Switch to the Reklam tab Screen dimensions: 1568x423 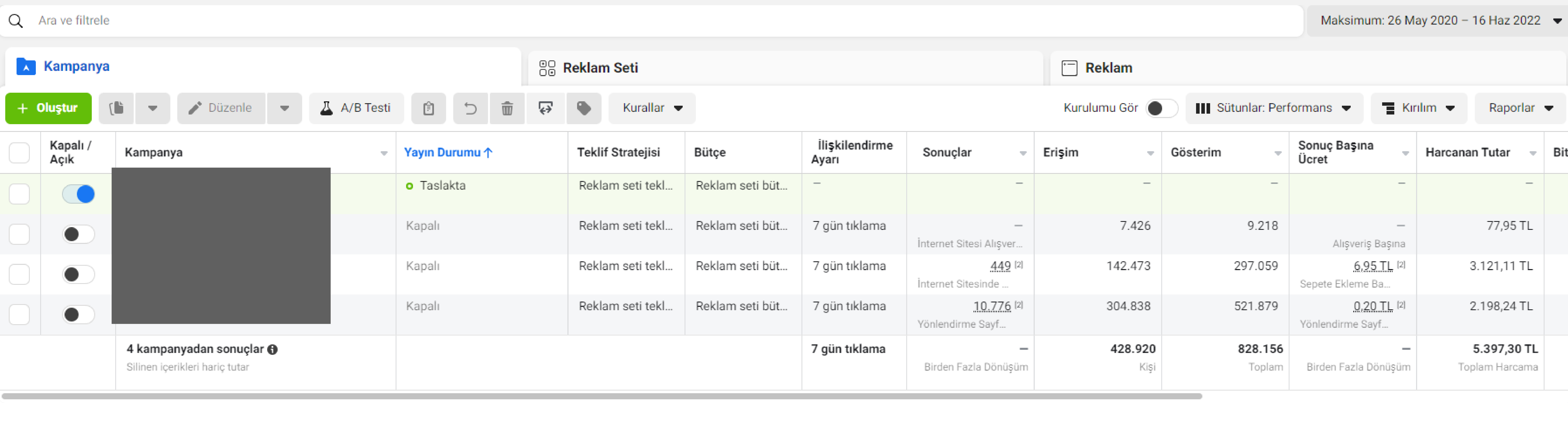[1308, 68]
